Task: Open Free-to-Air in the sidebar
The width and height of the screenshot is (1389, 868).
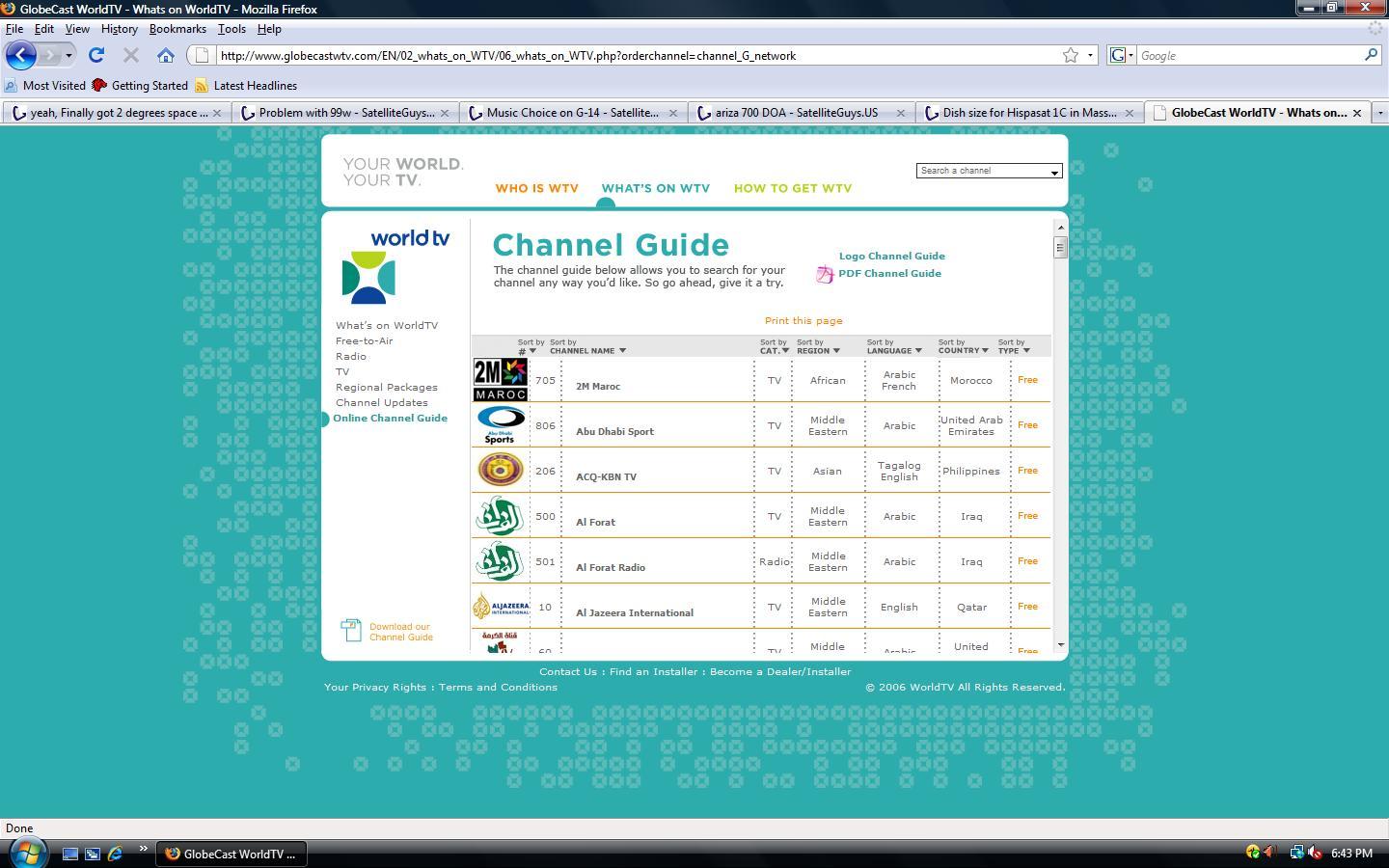Action: tap(364, 341)
